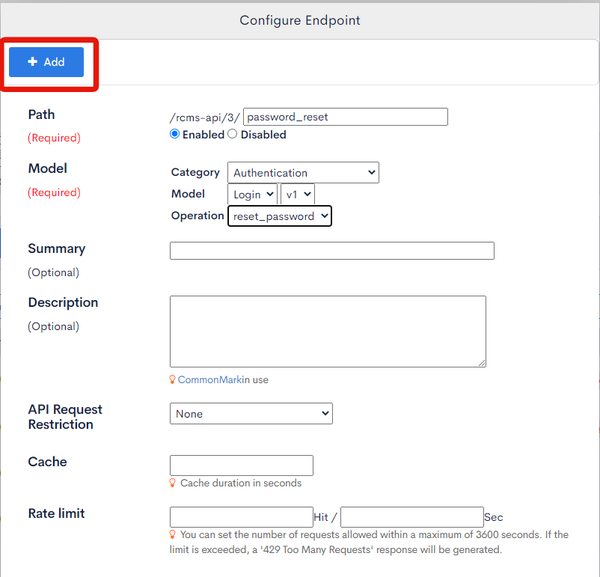Click the /rcms-api/3/ path prefix text
The height and width of the screenshot is (577, 600).
point(205,117)
